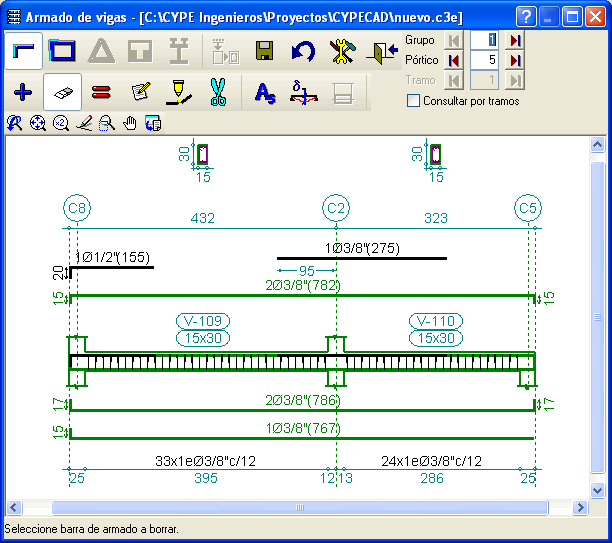Viewport: 612px width, 543px height.
Task: Click beam label V-109
Action: click(x=203, y=321)
